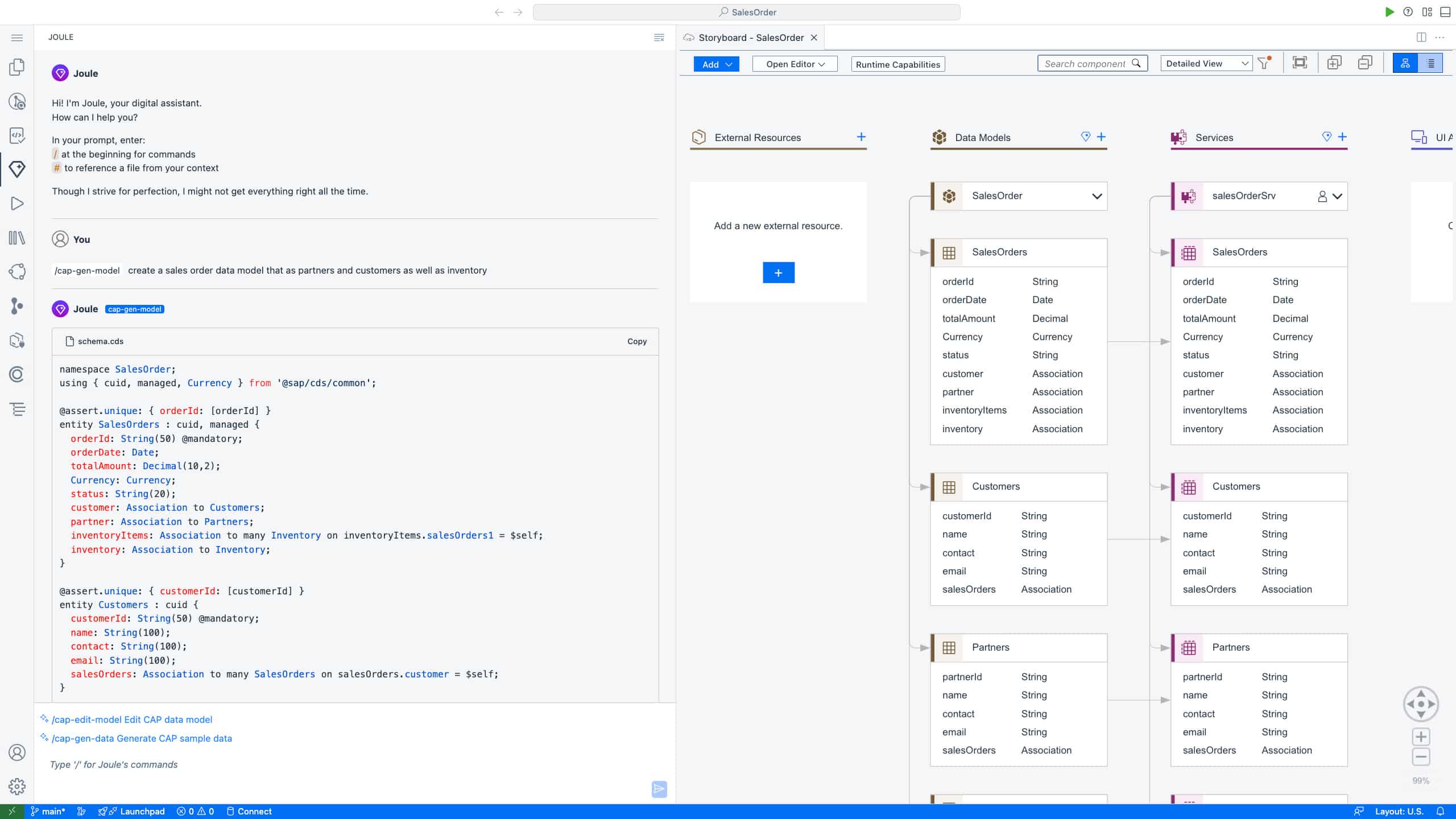This screenshot has height=819, width=1456.
Task: Toggle the bottom panel layout icon
Action: click(x=1445, y=12)
